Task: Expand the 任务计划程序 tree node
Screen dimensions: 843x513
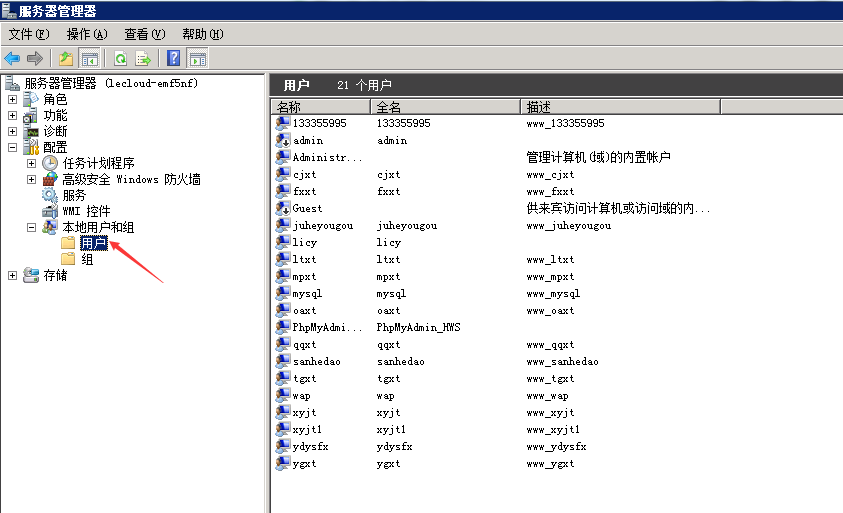Action: click(31, 163)
